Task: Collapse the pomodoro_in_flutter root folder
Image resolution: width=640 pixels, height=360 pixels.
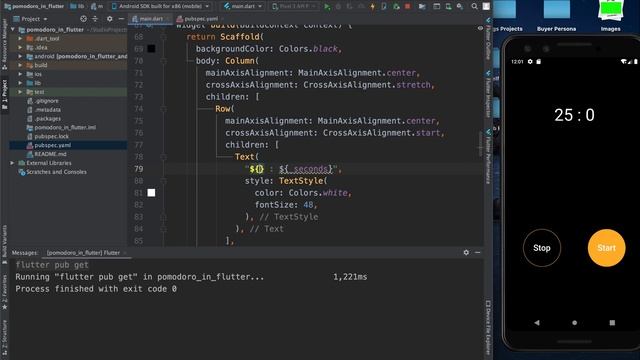Action: pyautogui.click(x=13, y=30)
